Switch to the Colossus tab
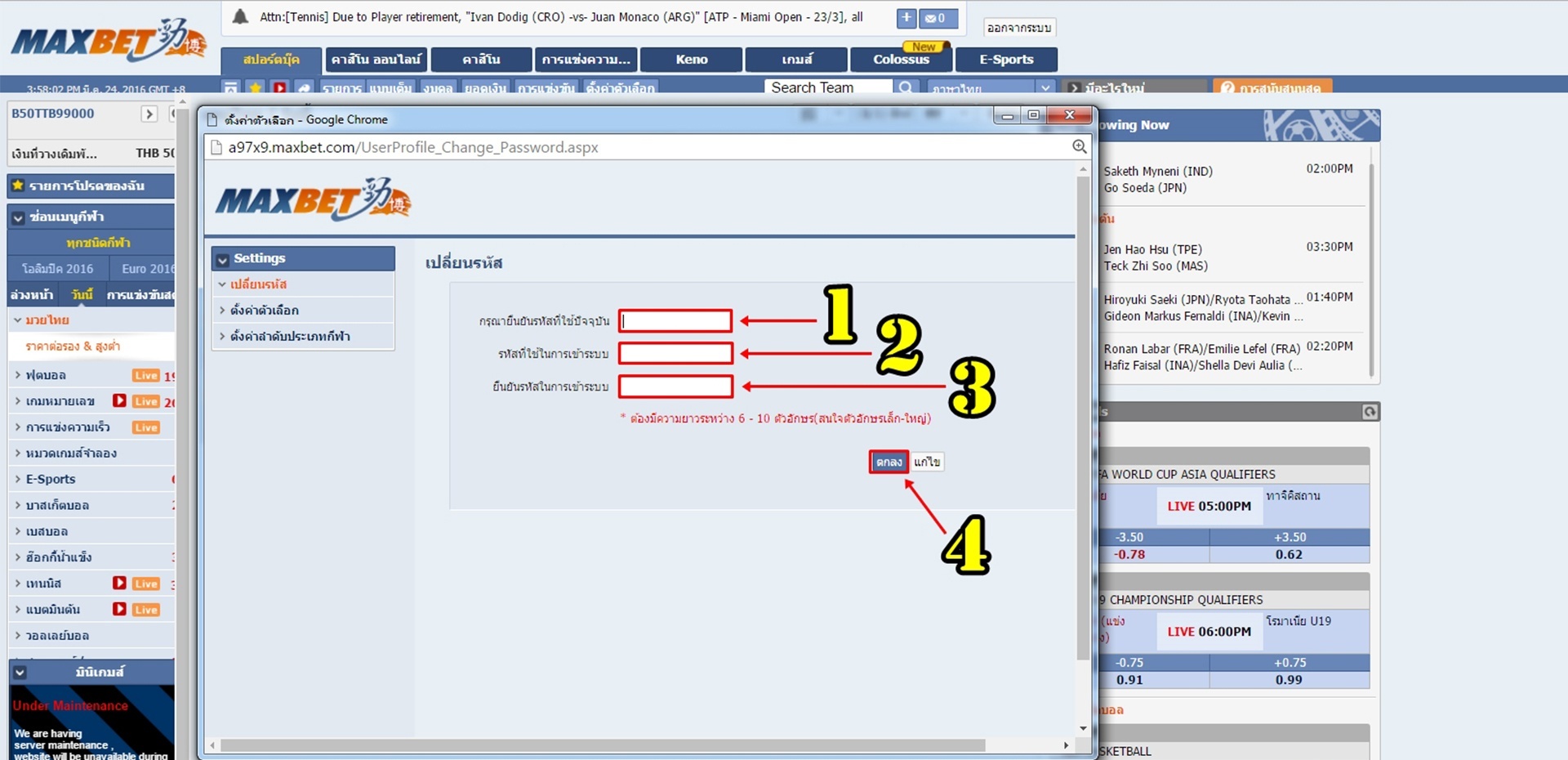Image resolution: width=1568 pixels, height=760 pixels. pos(901,60)
